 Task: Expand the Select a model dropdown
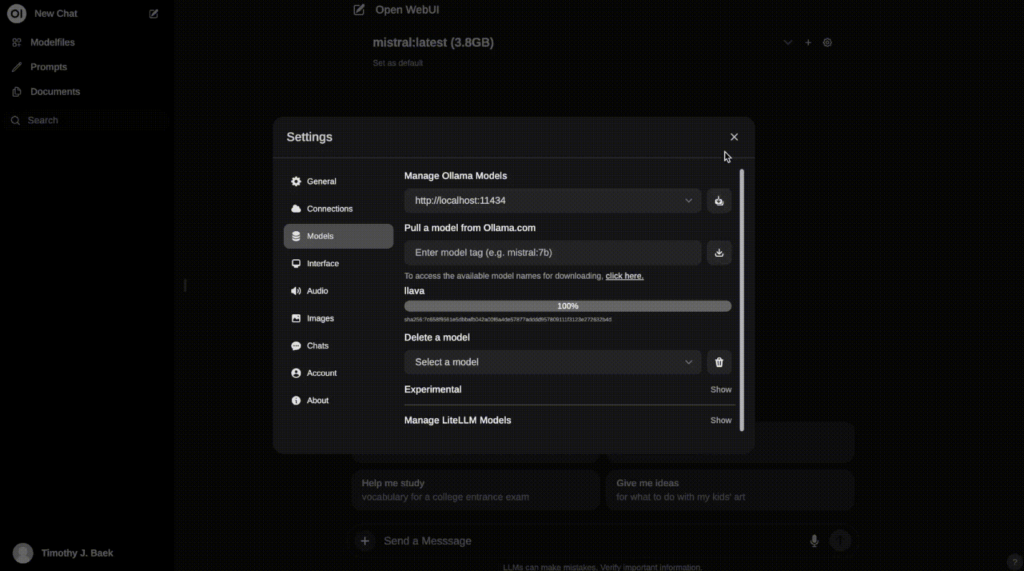pyautogui.click(x=552, y=362)
